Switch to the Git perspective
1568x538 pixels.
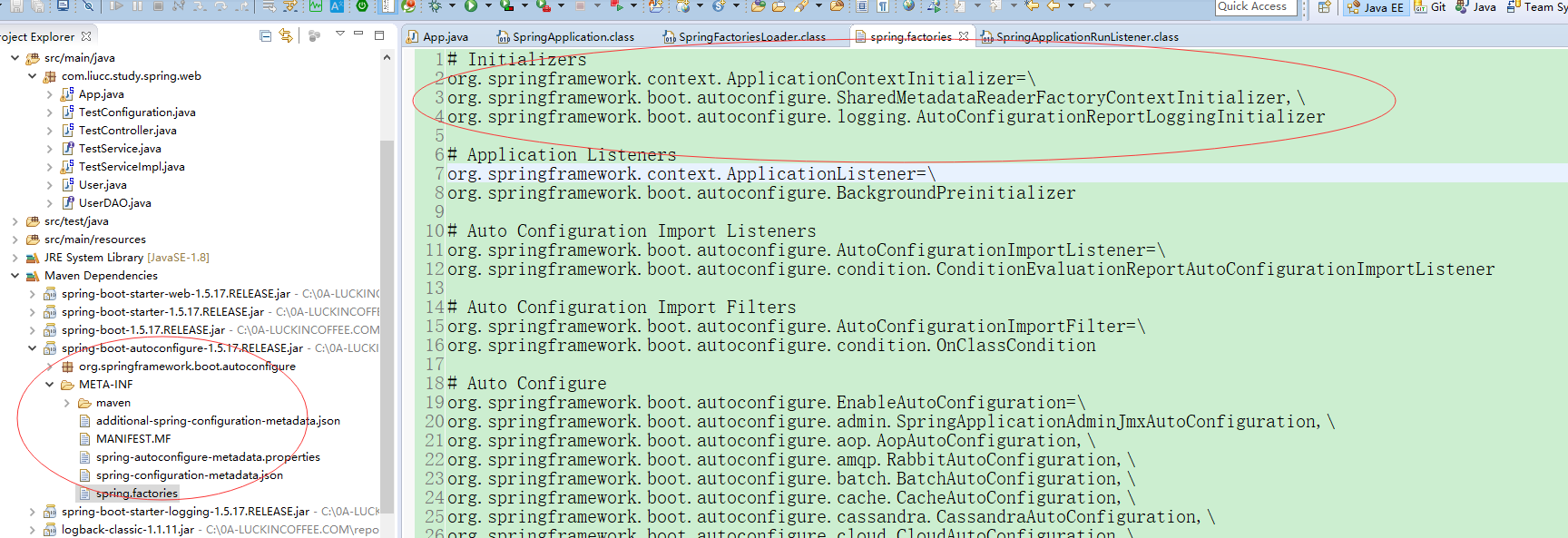coord(1430,7)
